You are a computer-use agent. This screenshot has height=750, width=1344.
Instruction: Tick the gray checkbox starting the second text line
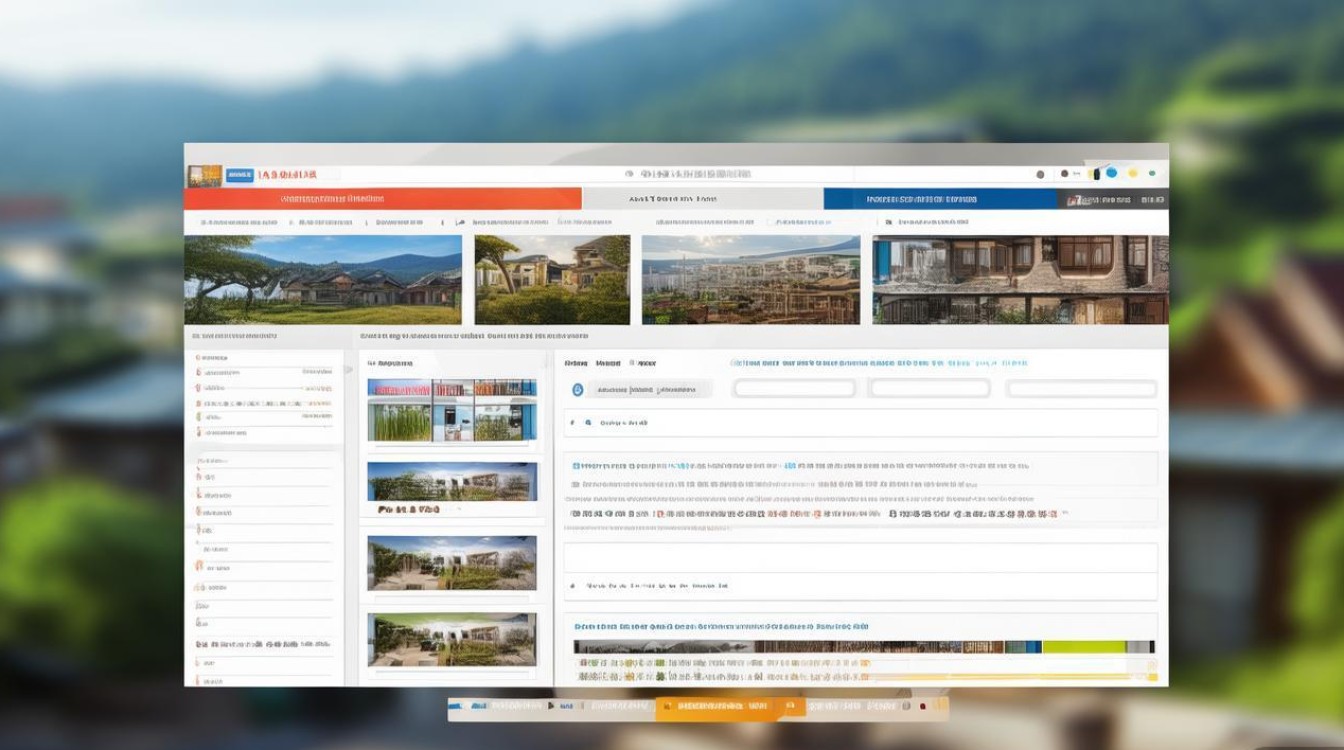point(576,484)
